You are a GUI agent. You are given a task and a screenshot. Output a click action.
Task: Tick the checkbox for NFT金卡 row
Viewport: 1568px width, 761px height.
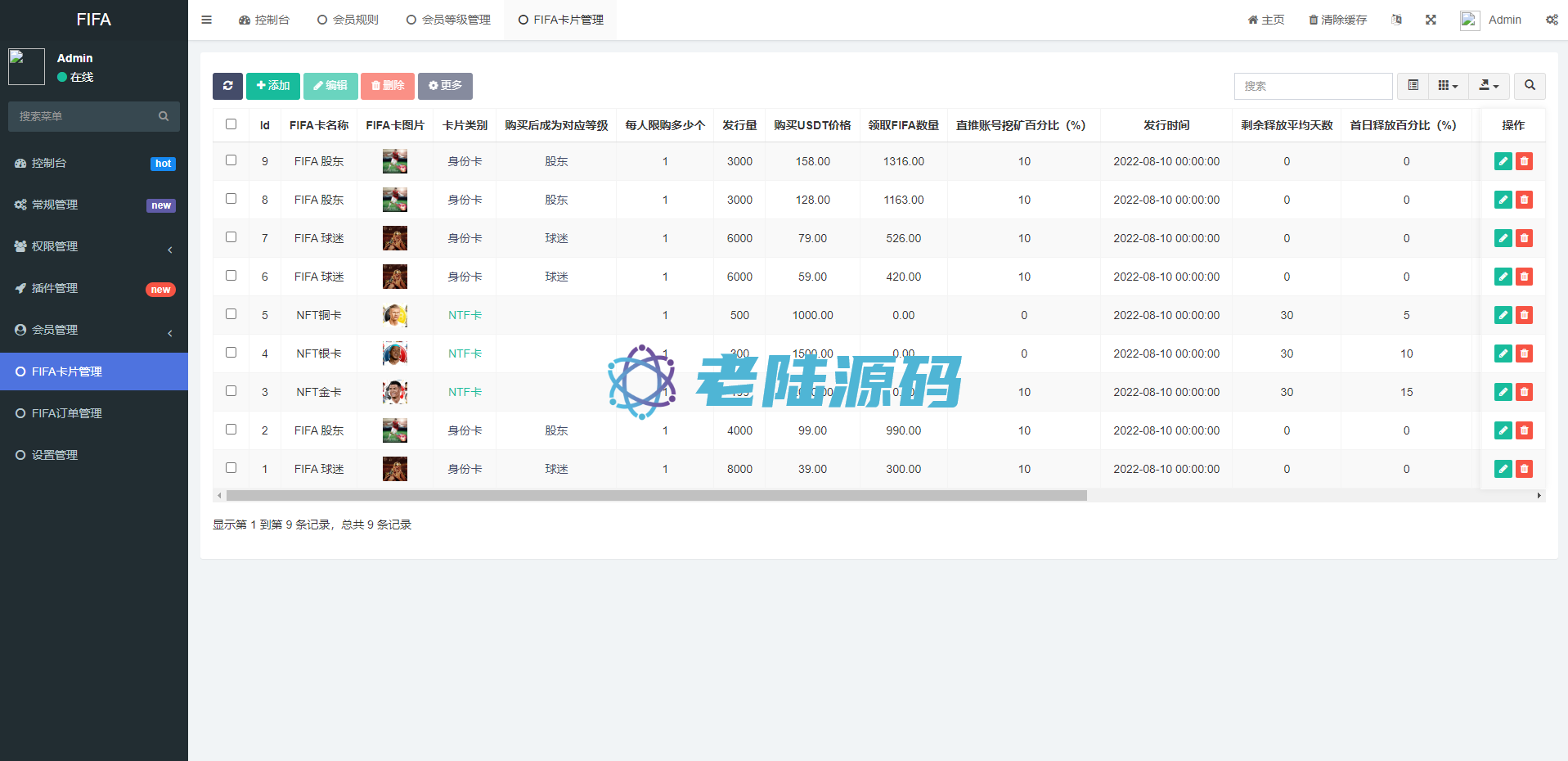tap(231, 391)
